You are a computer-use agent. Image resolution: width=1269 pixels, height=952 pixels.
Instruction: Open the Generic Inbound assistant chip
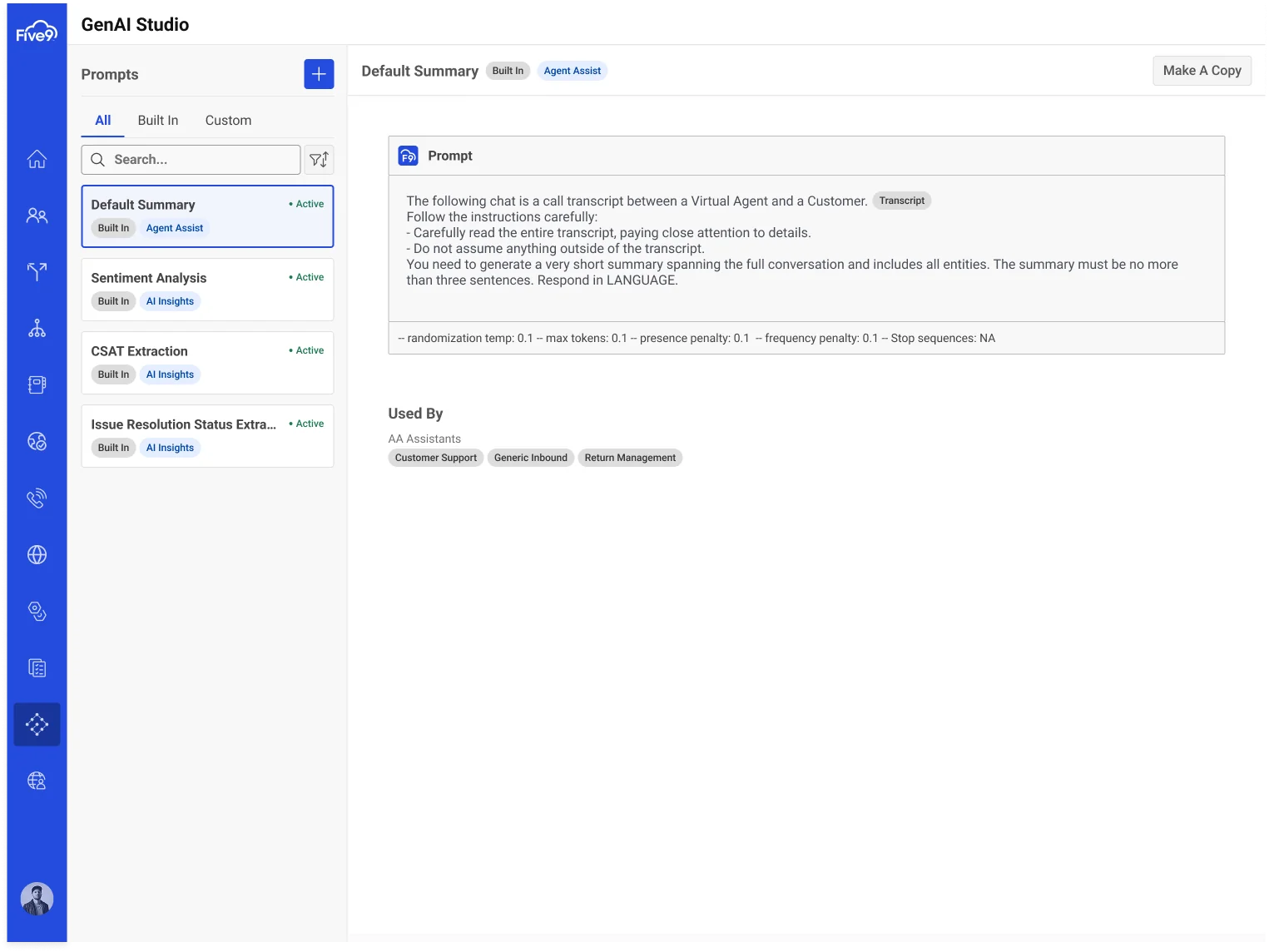[530, 458]
